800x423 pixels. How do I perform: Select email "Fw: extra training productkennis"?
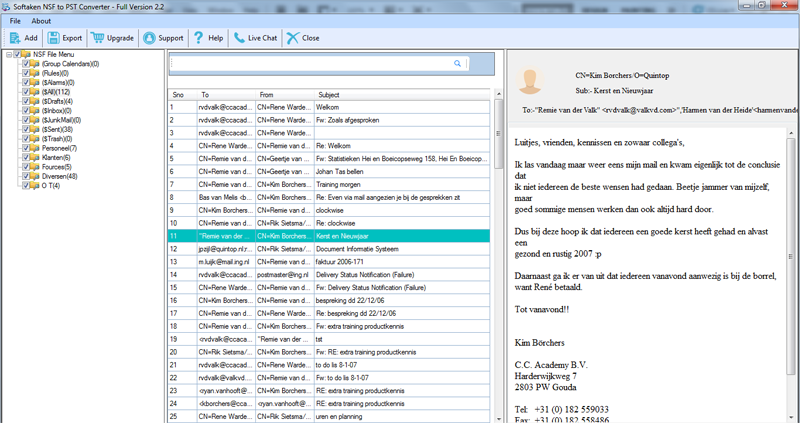click(x=329, y=326)
